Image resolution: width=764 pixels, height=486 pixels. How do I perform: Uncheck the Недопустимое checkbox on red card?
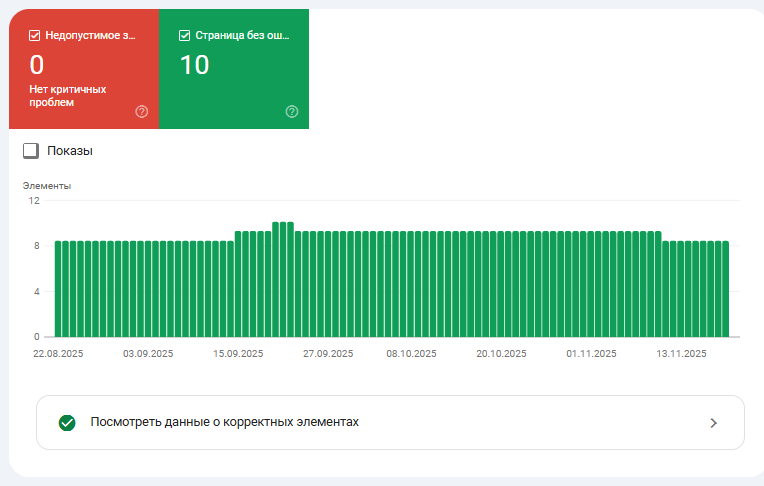click(x=35, y=35)
